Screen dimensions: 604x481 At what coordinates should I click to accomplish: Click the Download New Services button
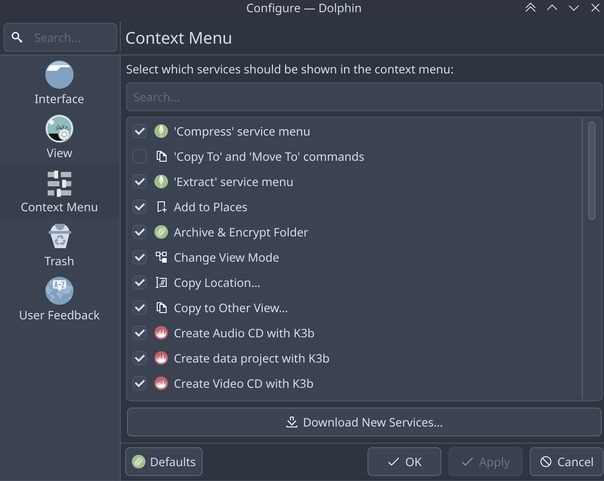(363, 422)
